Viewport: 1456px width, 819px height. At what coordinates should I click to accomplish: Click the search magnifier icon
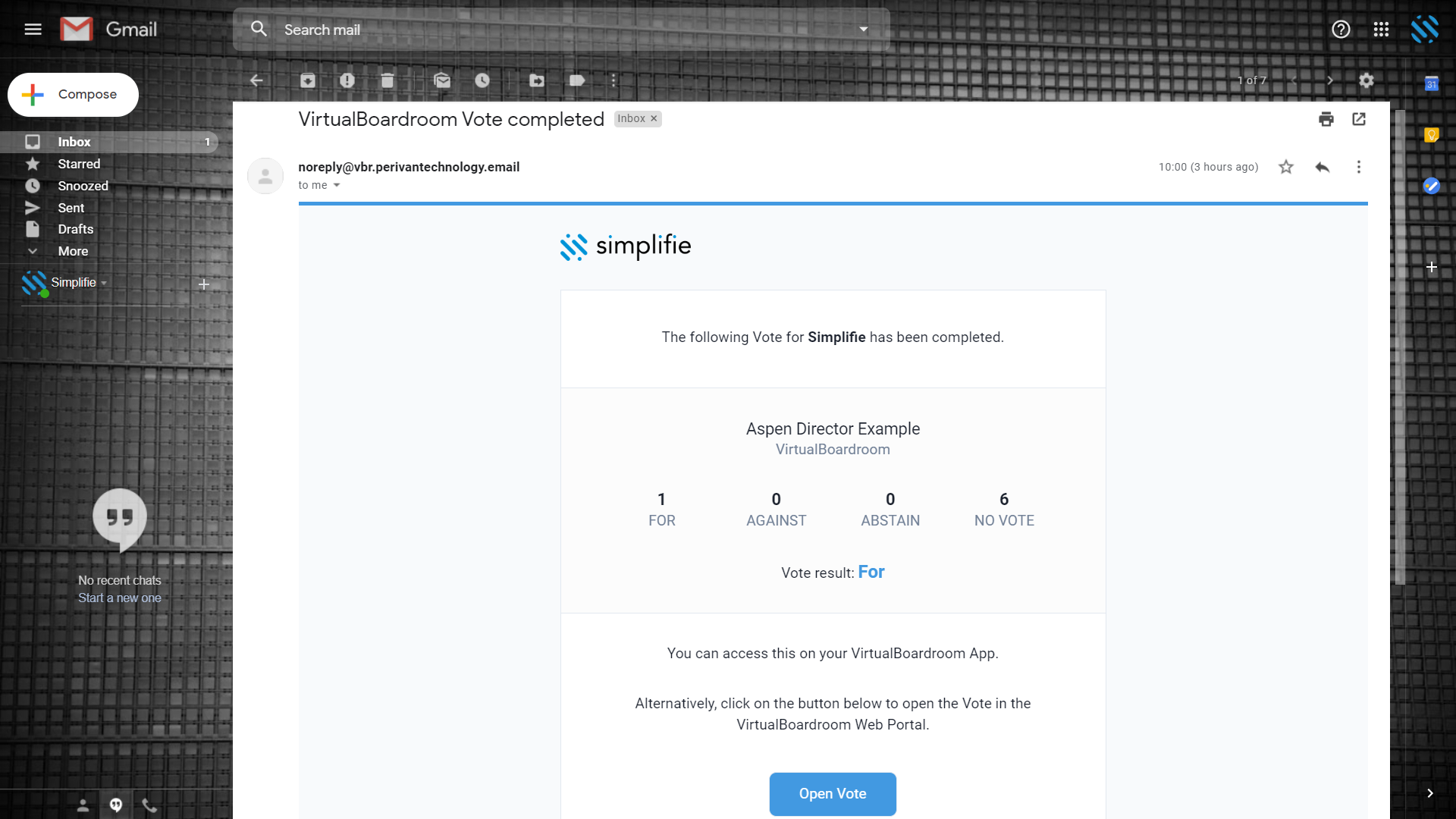tap(259, 29)
